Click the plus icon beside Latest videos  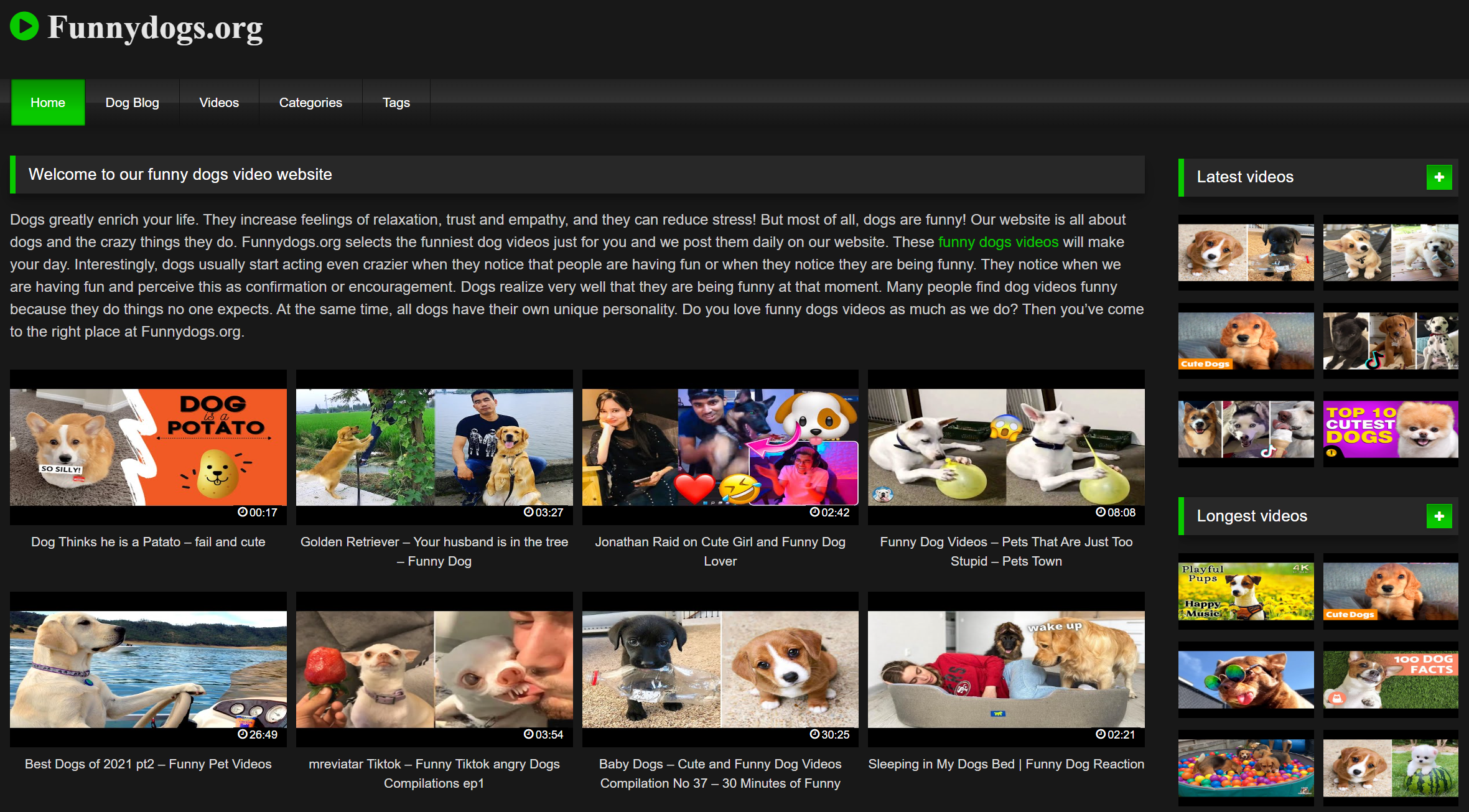[1439, 177]
